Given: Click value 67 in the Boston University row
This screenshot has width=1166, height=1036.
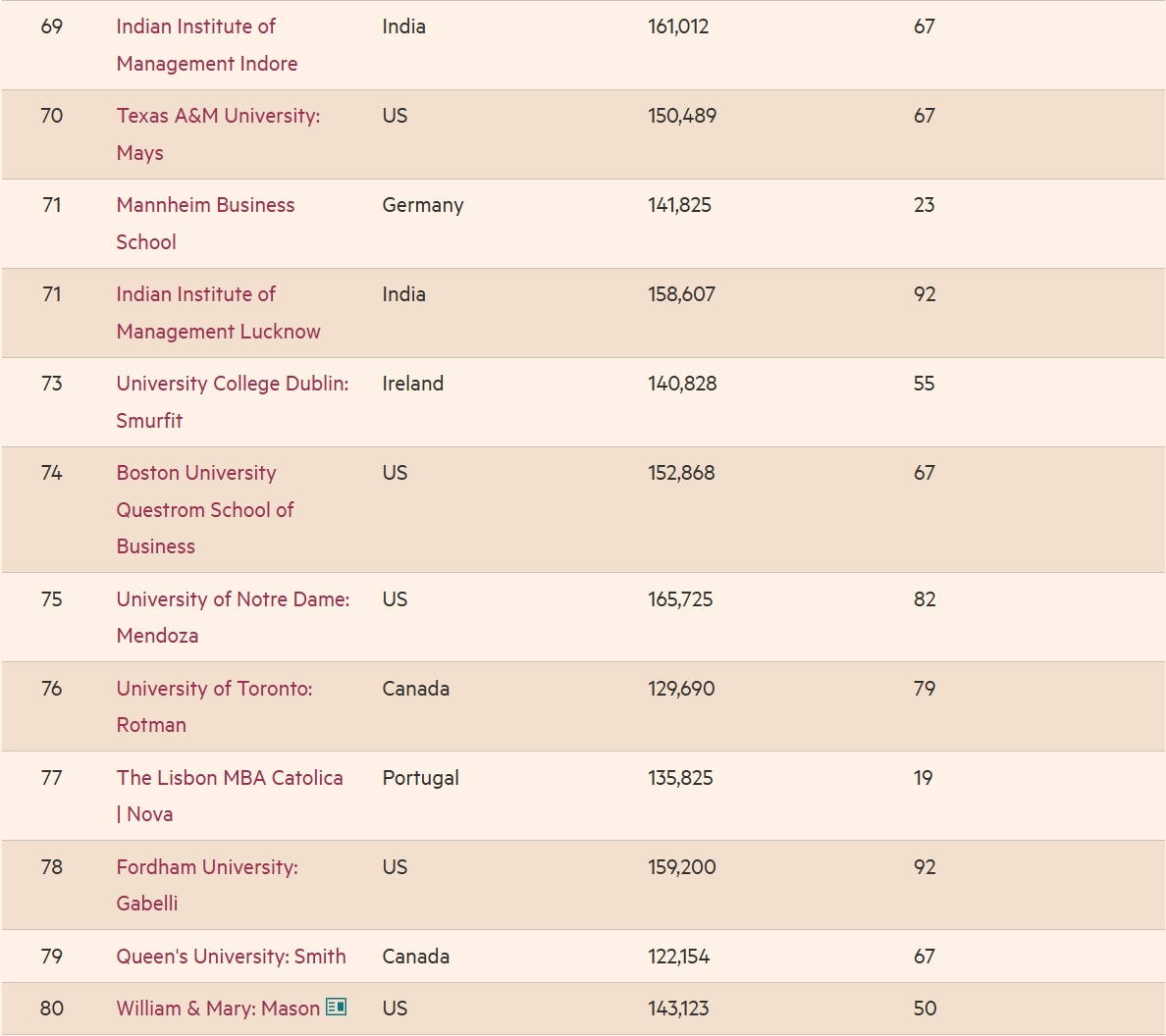Looking at the screenshot, I should point(925,473).
